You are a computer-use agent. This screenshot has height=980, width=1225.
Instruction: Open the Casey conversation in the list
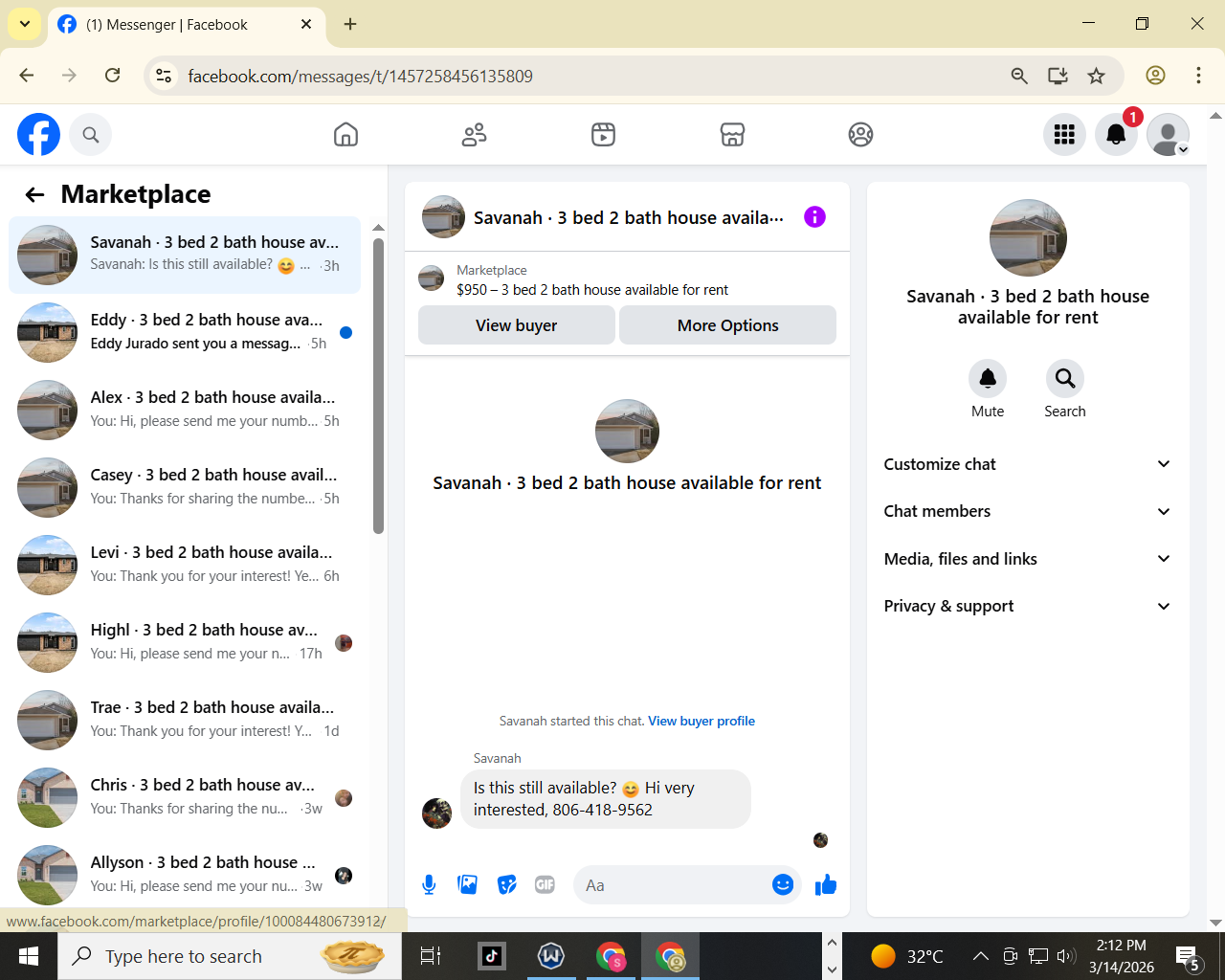click(185, 487)
